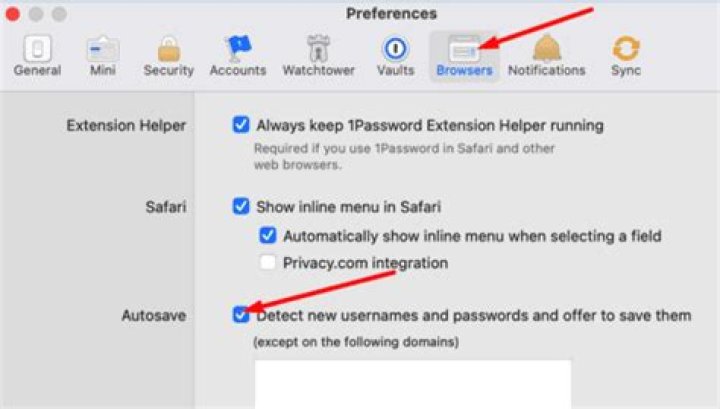The width and height of the screenshot is (720, 409).
Task: Select the Mini preferences icon
Action: [103, 49]
